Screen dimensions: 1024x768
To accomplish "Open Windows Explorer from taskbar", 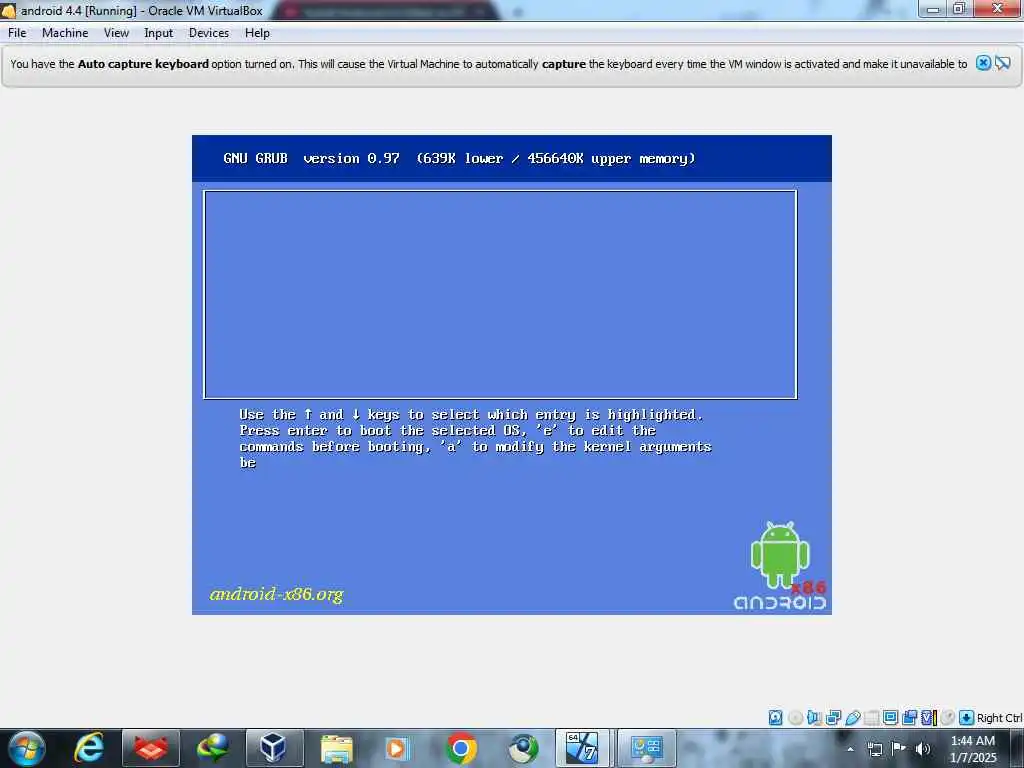I will (x=336, y=748).
